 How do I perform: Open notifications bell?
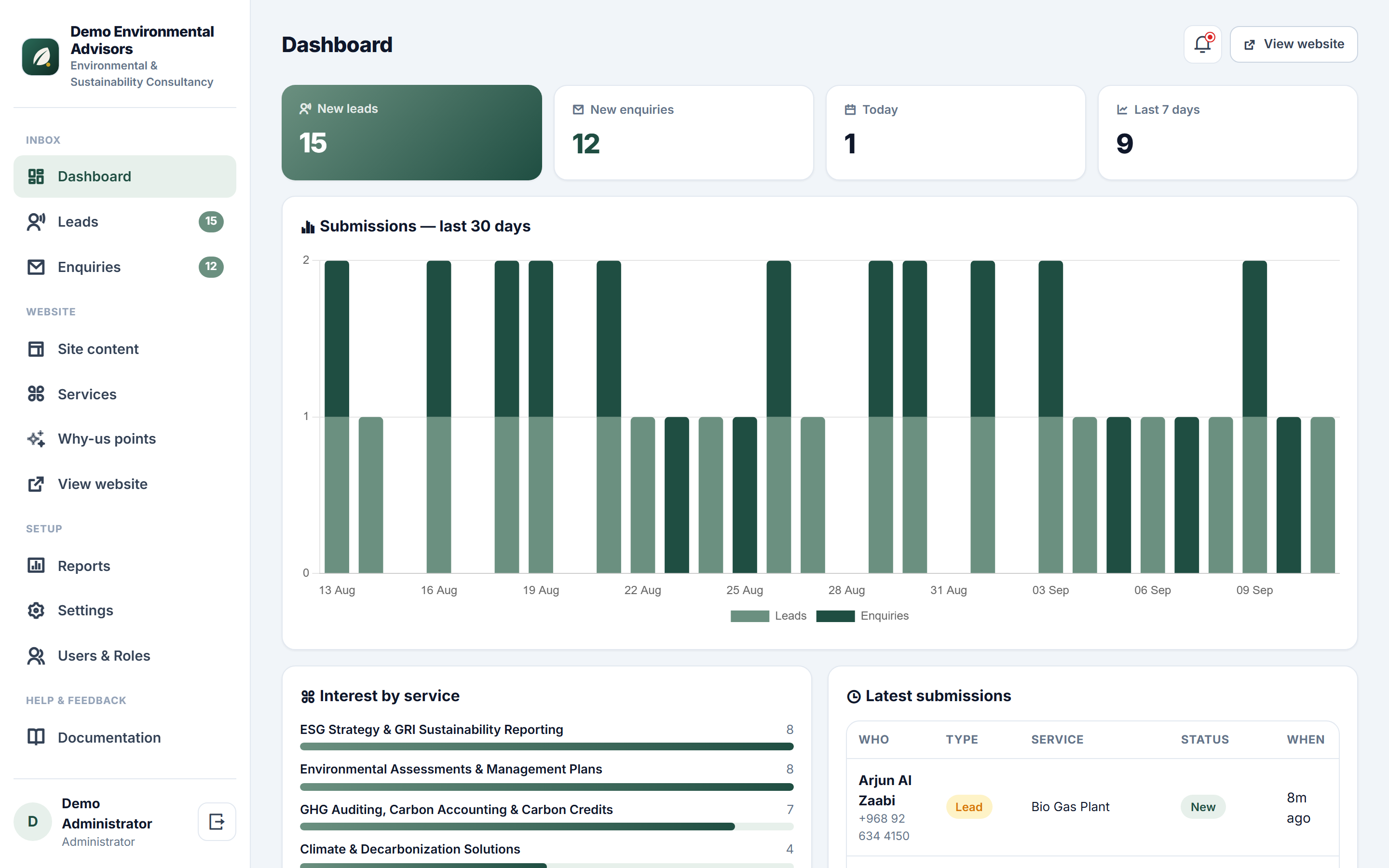coord(1202,44)
